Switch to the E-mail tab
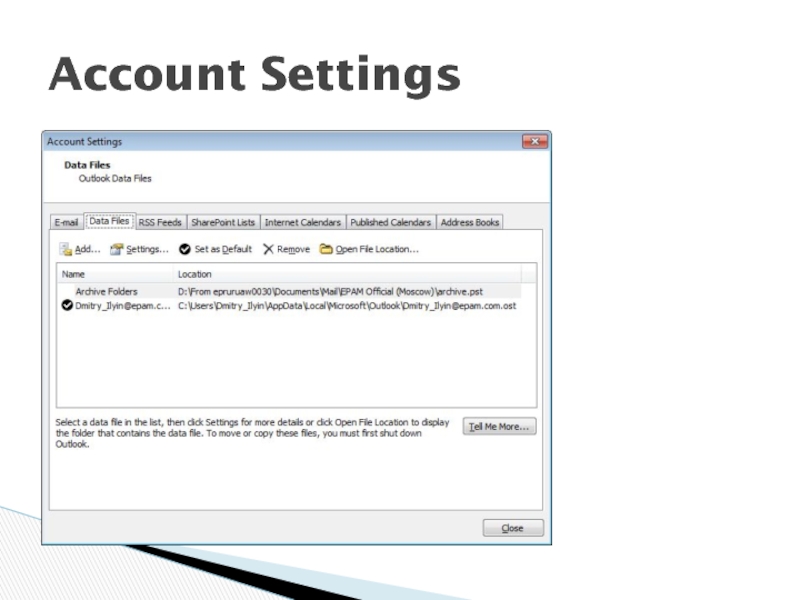Image resolution: width=800 pixels, height=600 pixels. [x=66, y=222]
